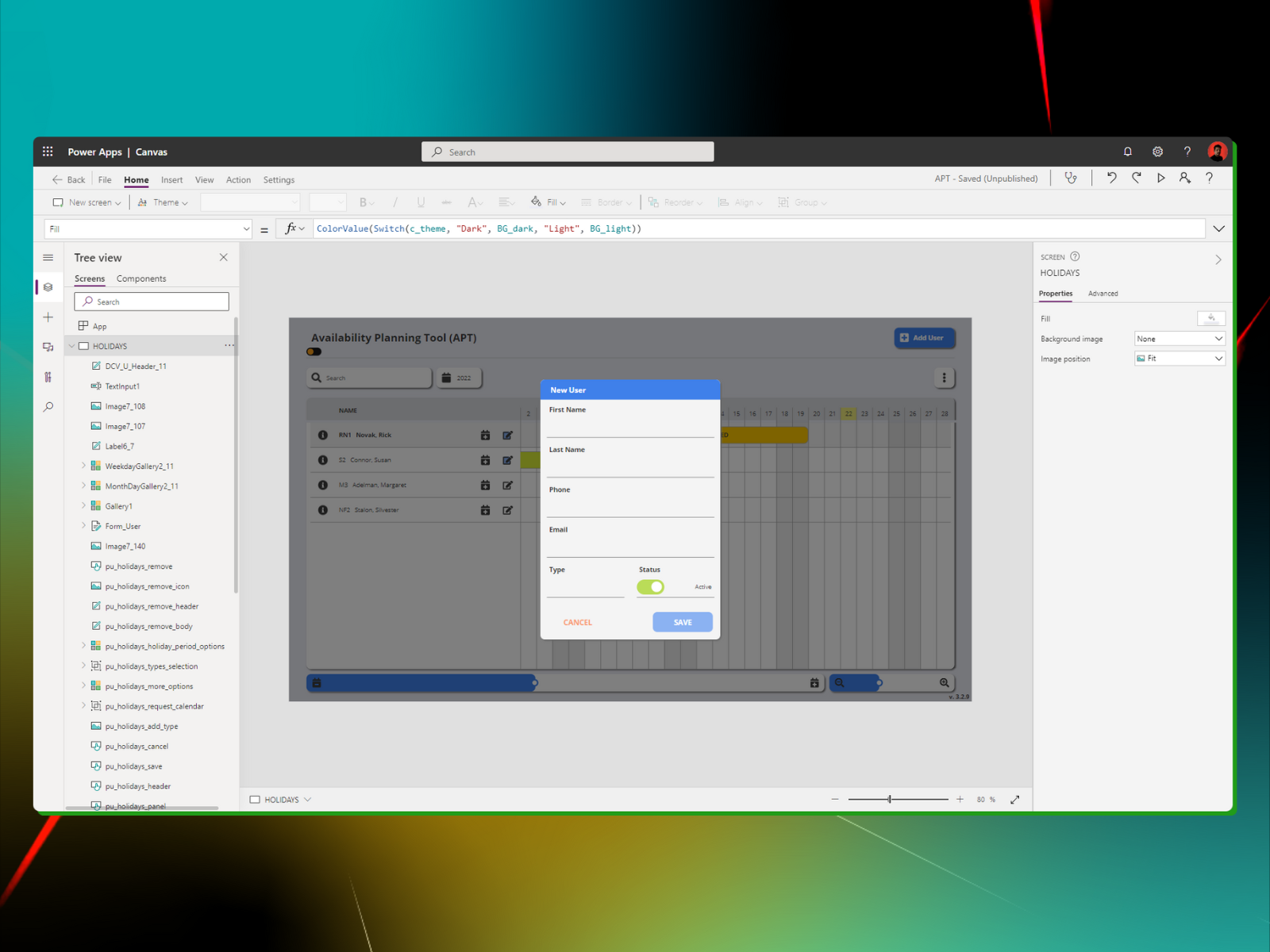The image size is (1270, 952).
Task: Flip the small toggle below the APT title
Action: [314, 351]
